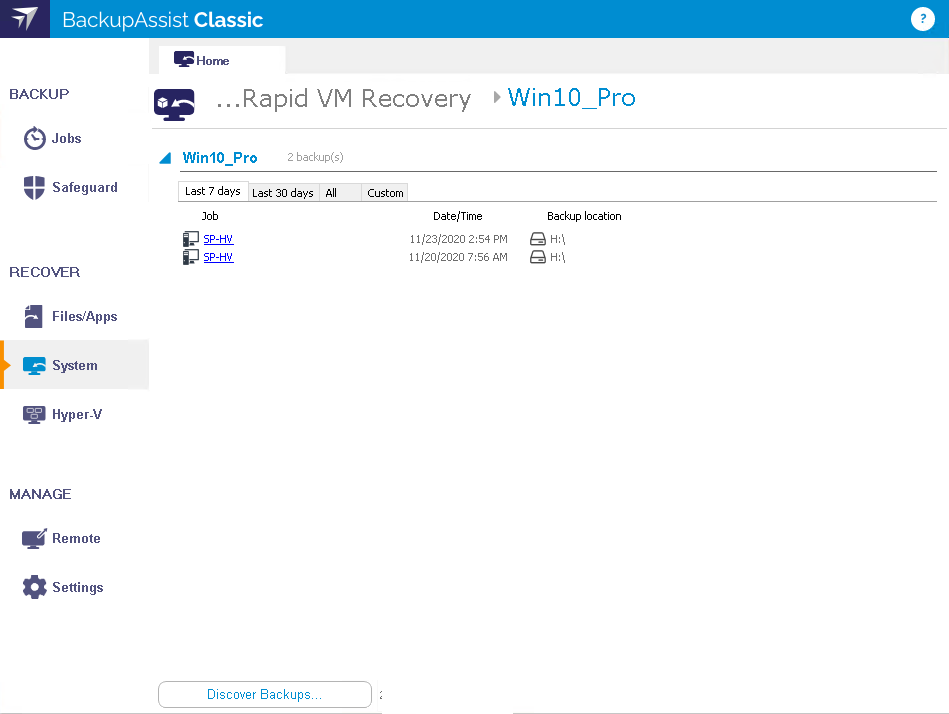The image size is (949, 714).
Task: Select the Last 30 days filter tab
Action: (283, 192)
